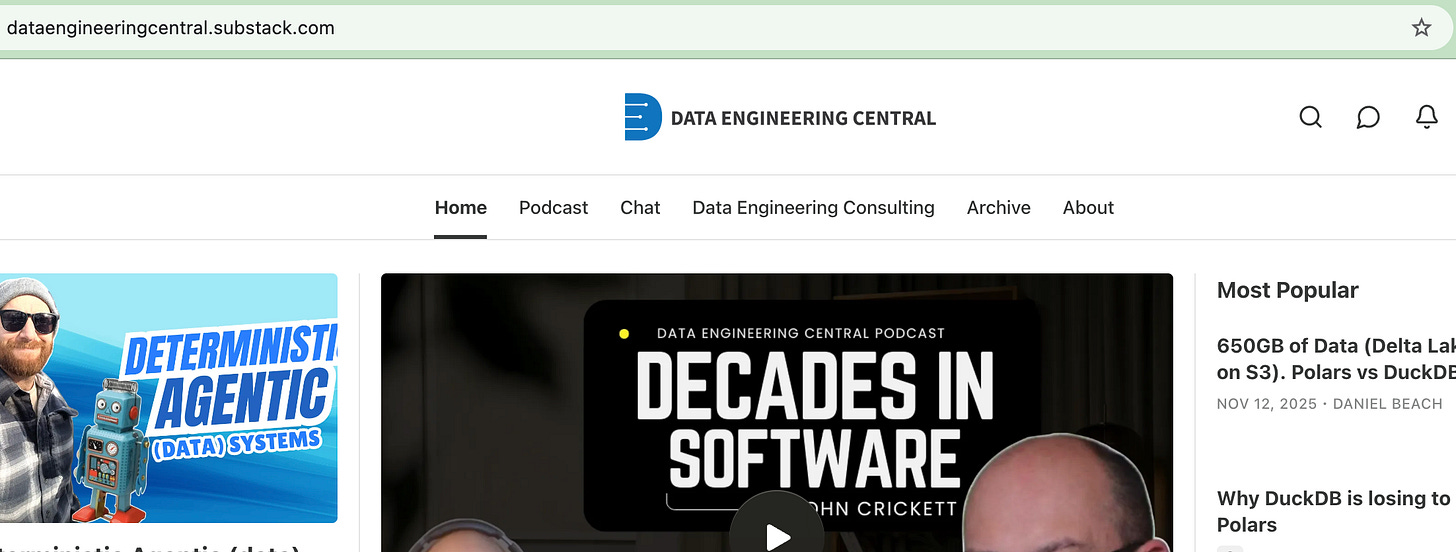This screenshot has width=1456, height=552.
Task: Click the DANIEL BEACH author name
Action: click(x=1388, y=404)
